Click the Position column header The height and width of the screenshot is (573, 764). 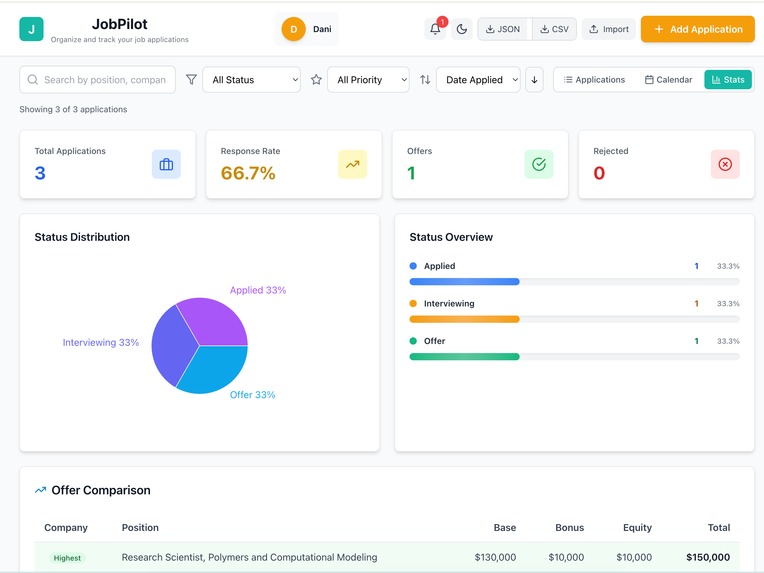pyautogui.click(x=140, y=528)
